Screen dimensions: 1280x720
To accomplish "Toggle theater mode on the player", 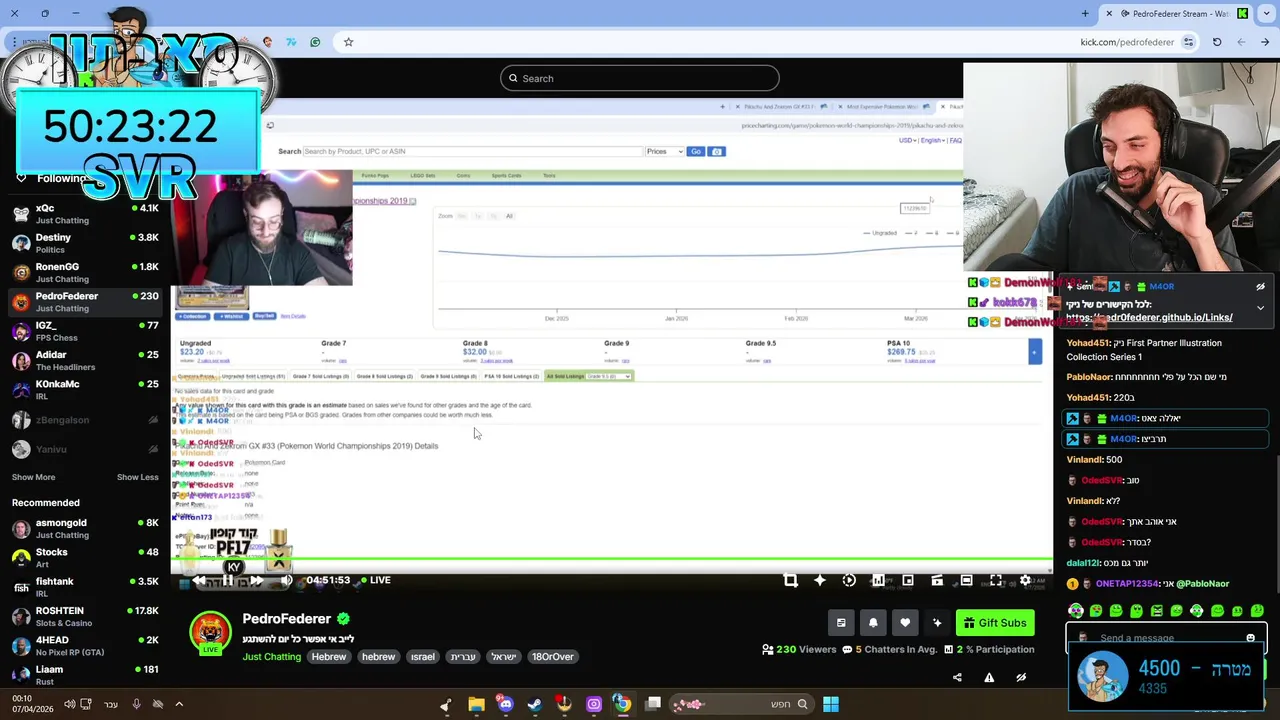I will coord(966,580).
